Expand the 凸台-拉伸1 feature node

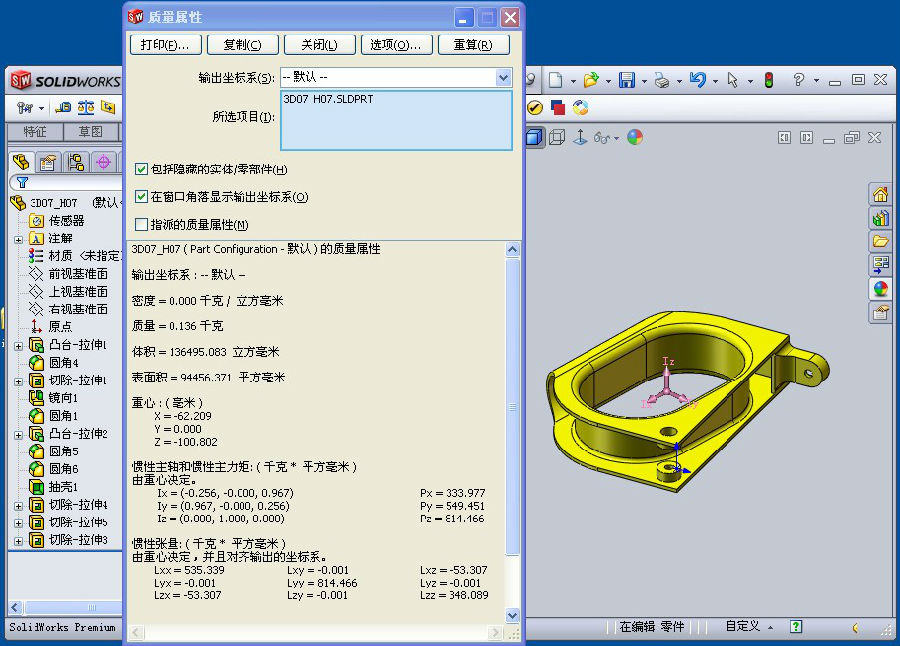click(18, 345)
